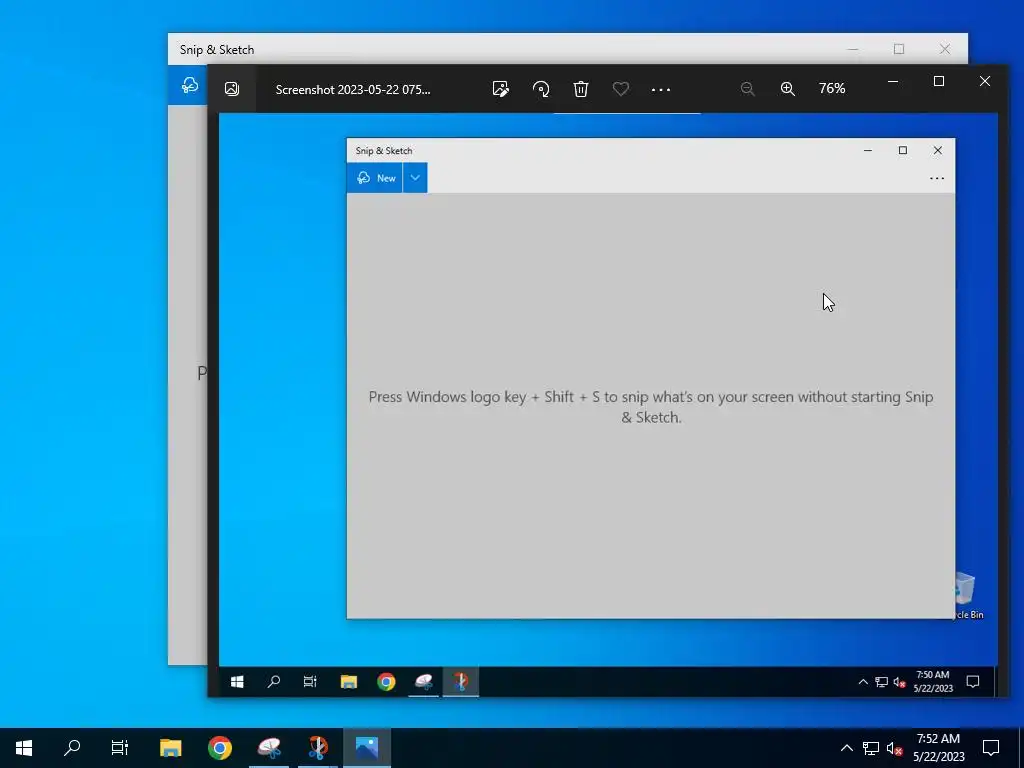1024x768 pixels.
Task: Maximize the Photos window
Action: (939, 81)
